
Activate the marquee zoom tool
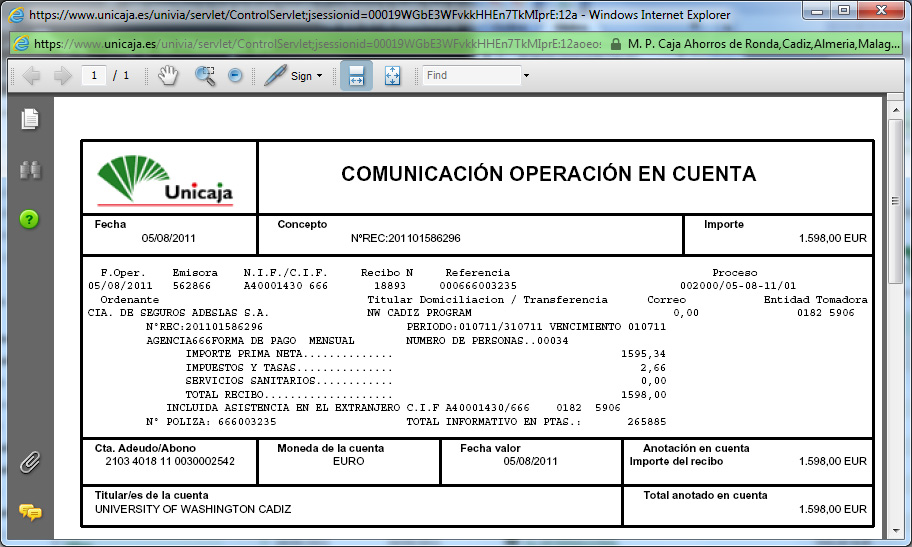coord(205,76)
